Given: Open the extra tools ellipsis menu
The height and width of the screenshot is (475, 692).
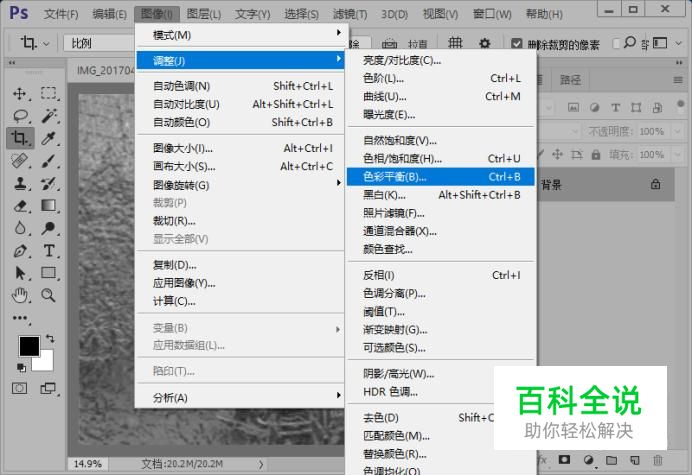Looking at the screenshot, I should click(x=20, y=318).
